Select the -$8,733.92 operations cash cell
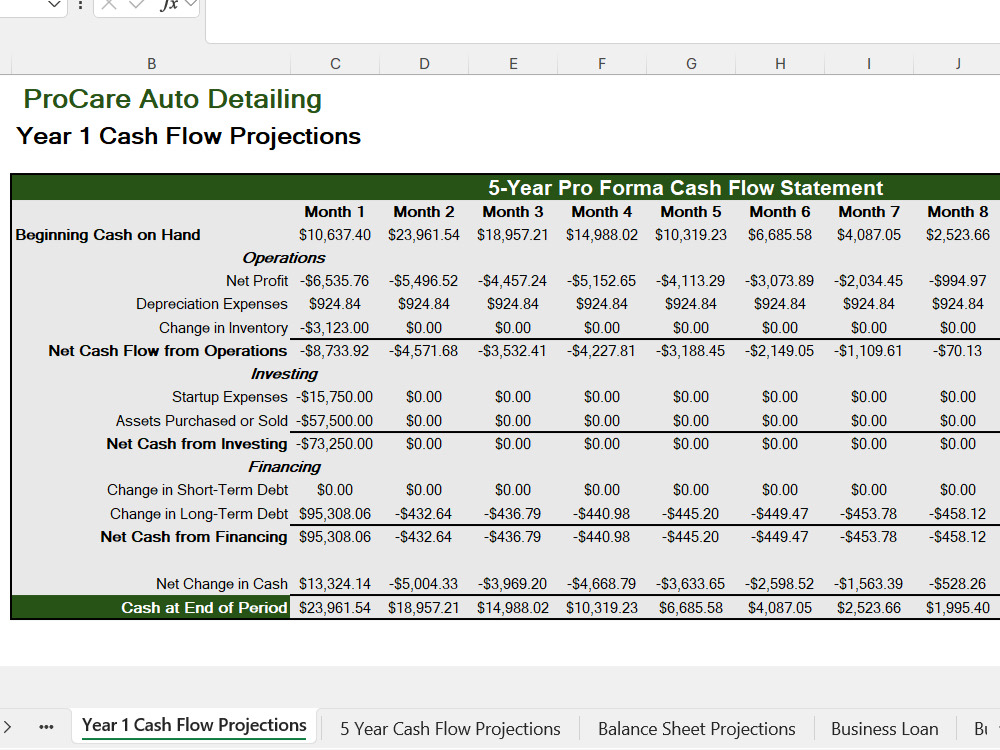 [335, 351]
